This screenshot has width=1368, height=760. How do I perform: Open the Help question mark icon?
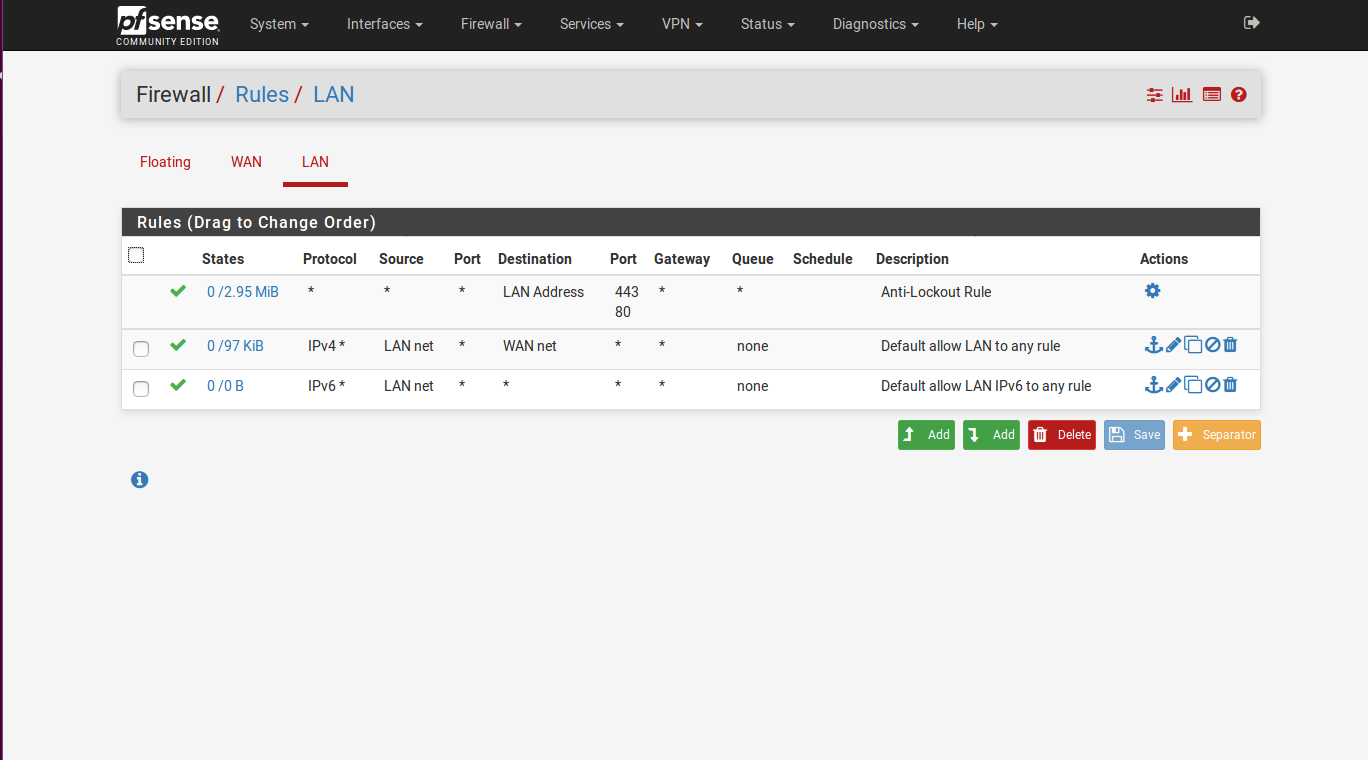[x=1239, y=95]
